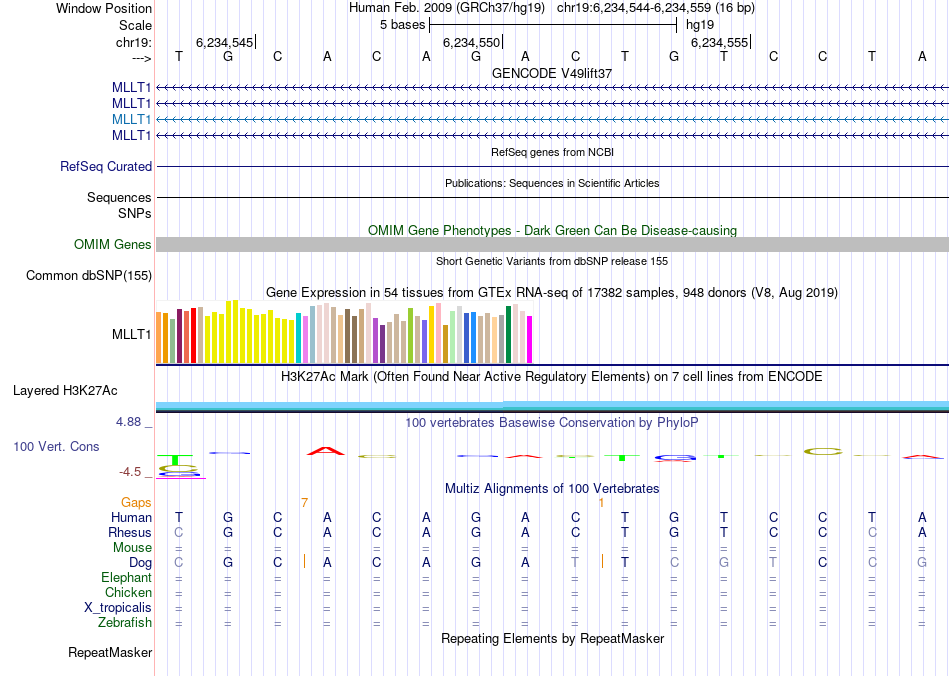This screenshot has height=676, width=950.
Task: Click the RefSeq Curated track label
Action: click(106, 167)
